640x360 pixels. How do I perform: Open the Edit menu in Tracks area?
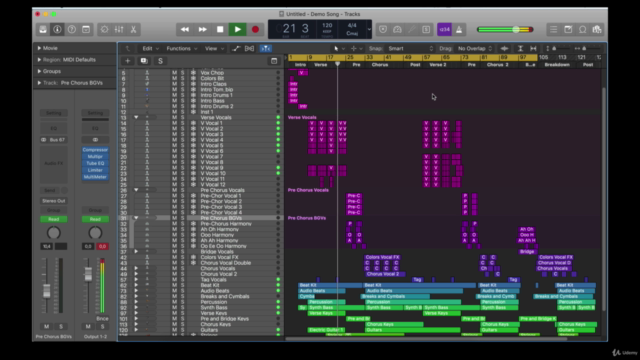150,49
